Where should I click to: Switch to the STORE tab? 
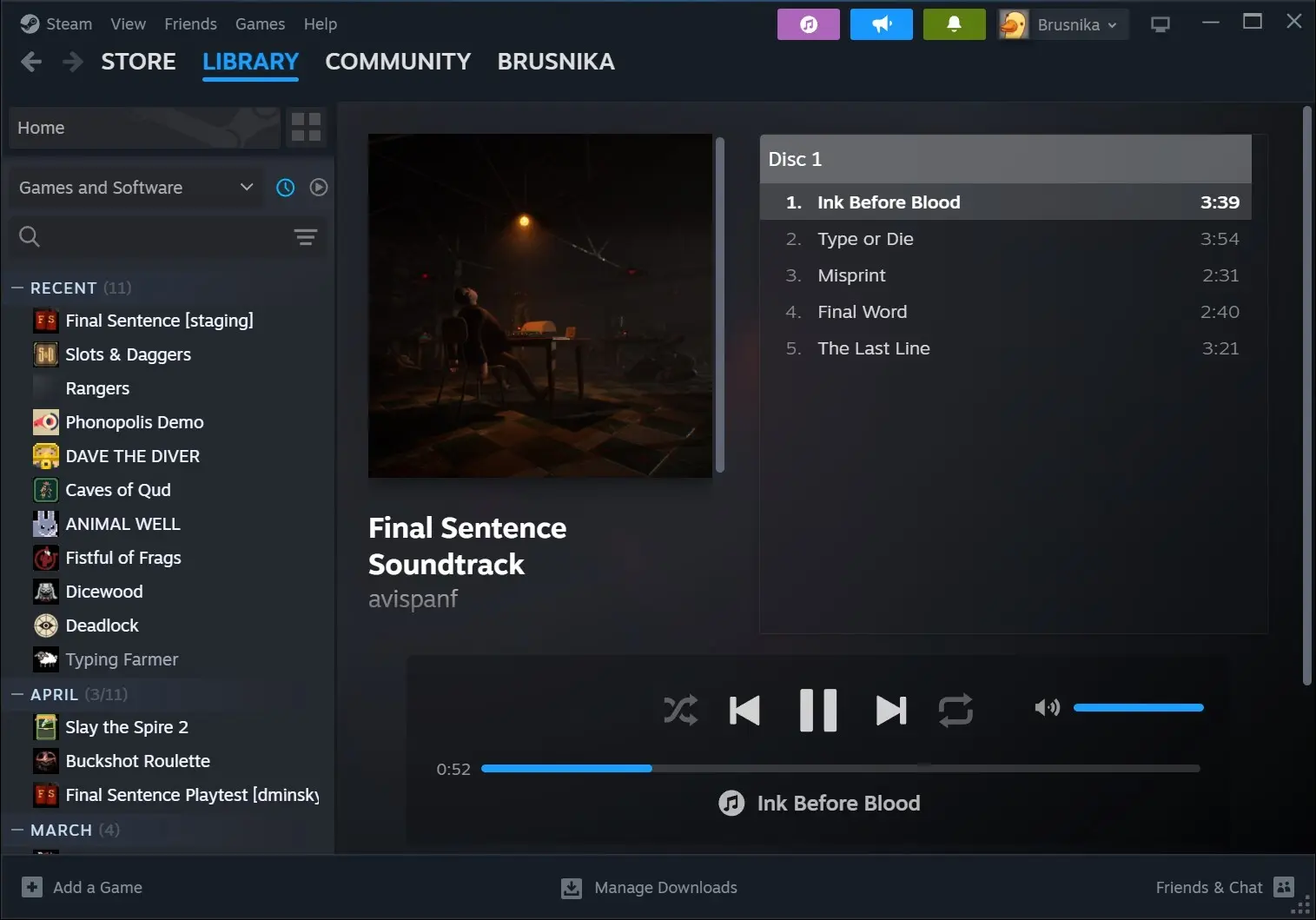pyautogui.click(x=138, y=62)
